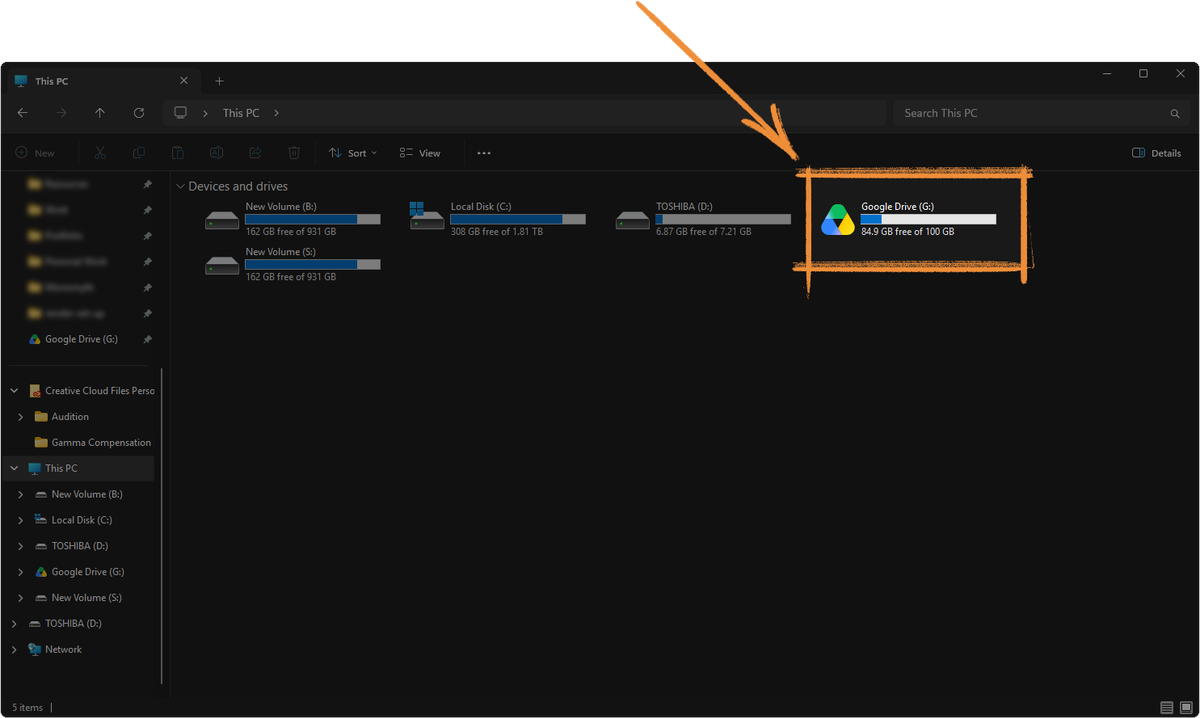Switch to large icons view icon

click(x=1185, y=707)
